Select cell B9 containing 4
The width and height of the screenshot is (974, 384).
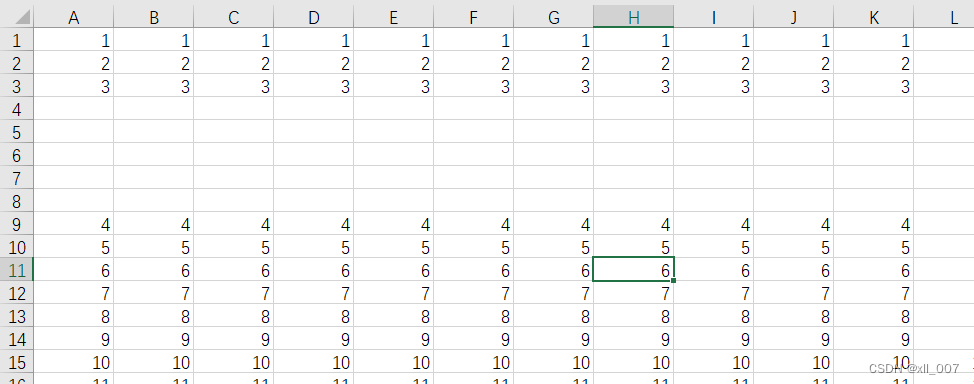(x=153, y=224)
